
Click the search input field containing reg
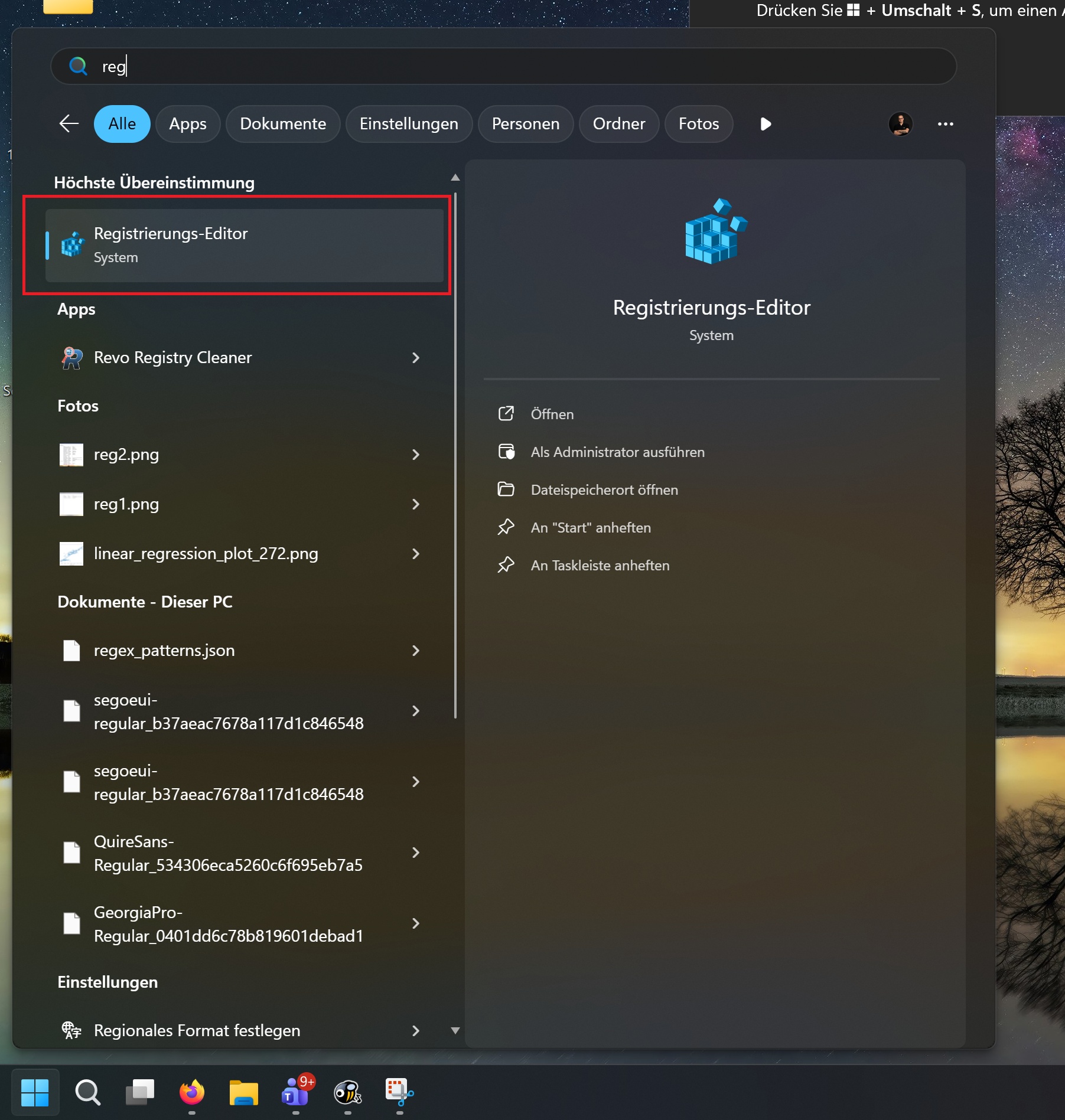point(503,66)
